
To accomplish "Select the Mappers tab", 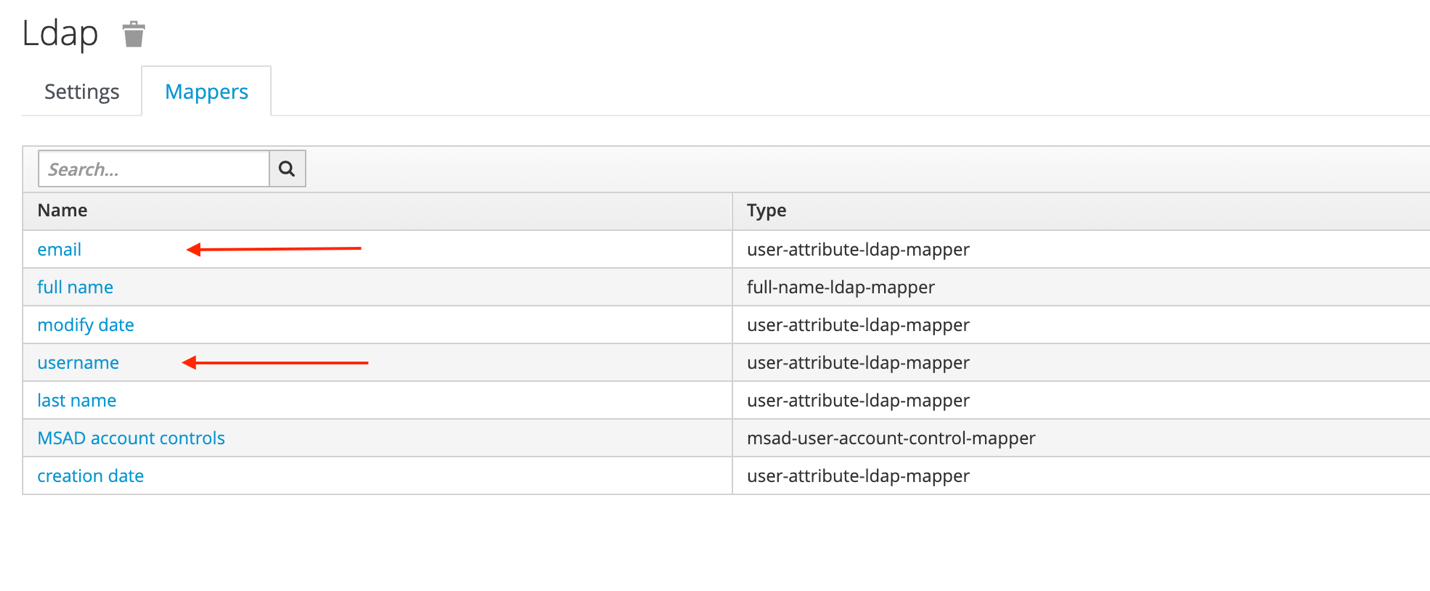I will click(206, 91).
